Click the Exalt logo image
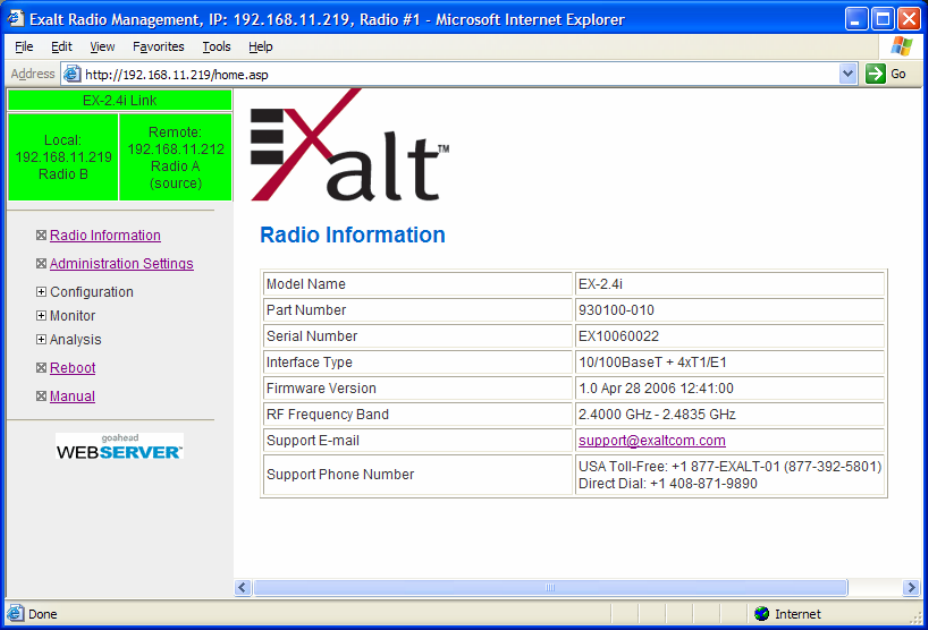The height and width of the screenshot is (630, 928). point(349,145)
